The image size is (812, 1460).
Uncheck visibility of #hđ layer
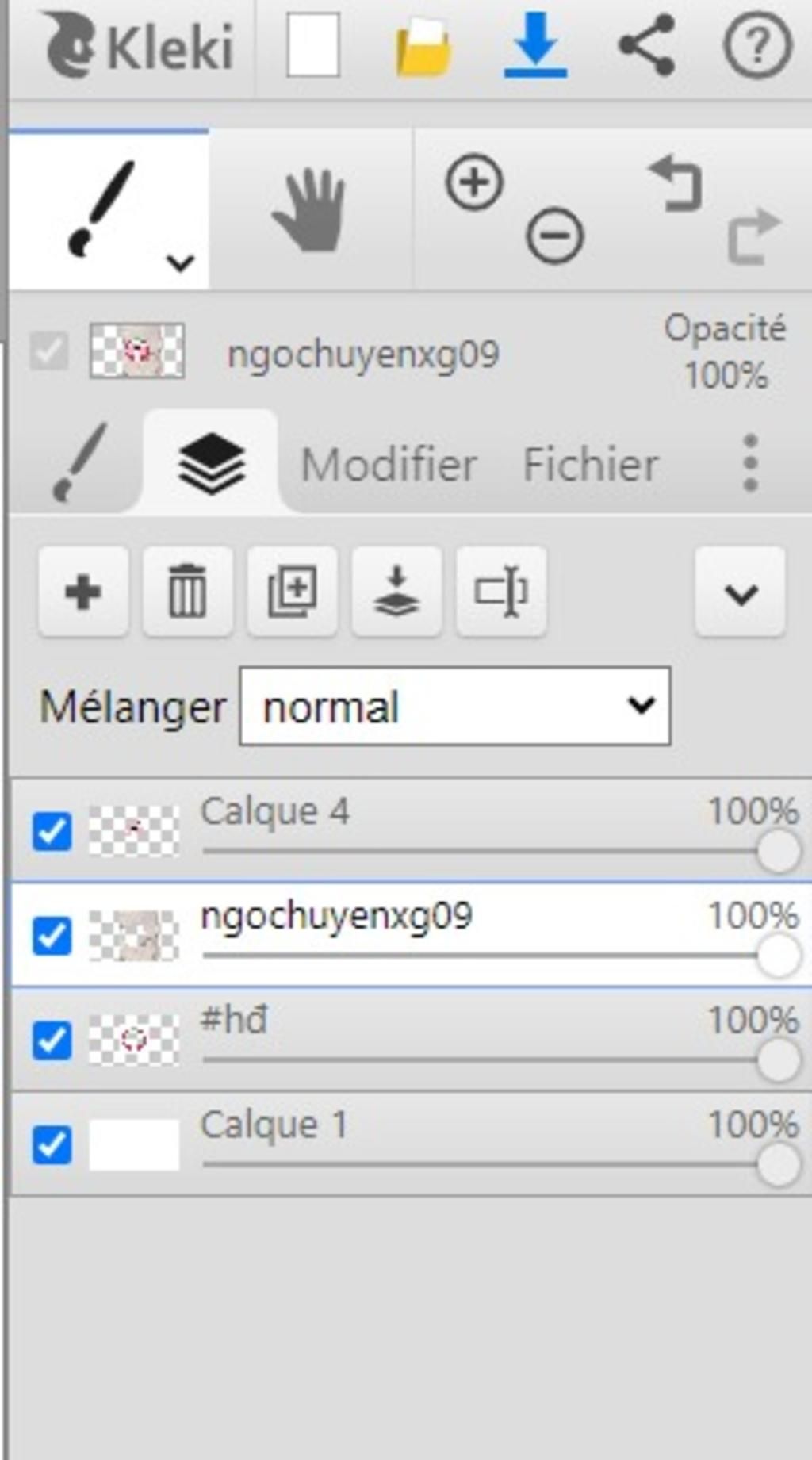coord(52,1040)
